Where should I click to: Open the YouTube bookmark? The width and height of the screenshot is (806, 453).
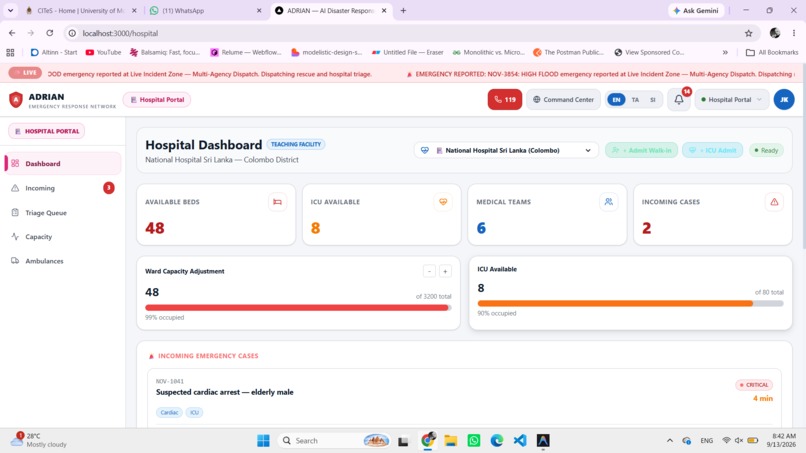click(x=103, y=52)
